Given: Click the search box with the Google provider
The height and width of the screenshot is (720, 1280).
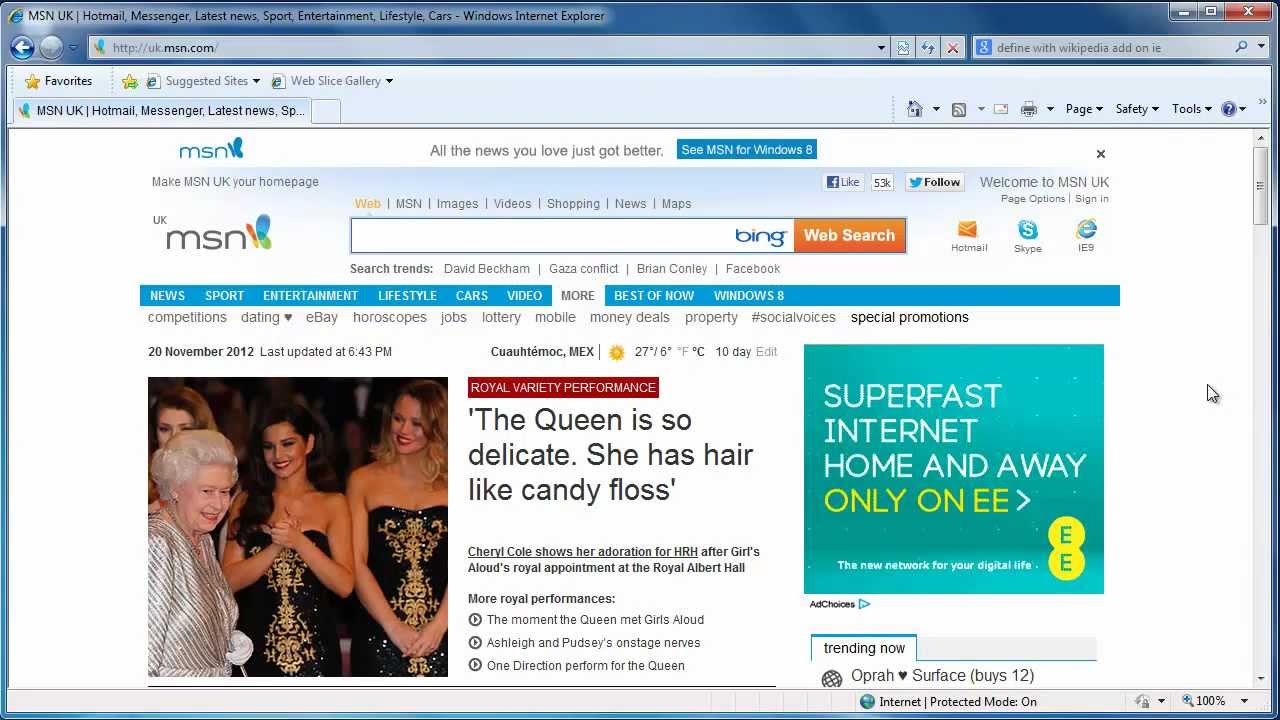Looking at the screenshot, I should tap(1100, 47).
